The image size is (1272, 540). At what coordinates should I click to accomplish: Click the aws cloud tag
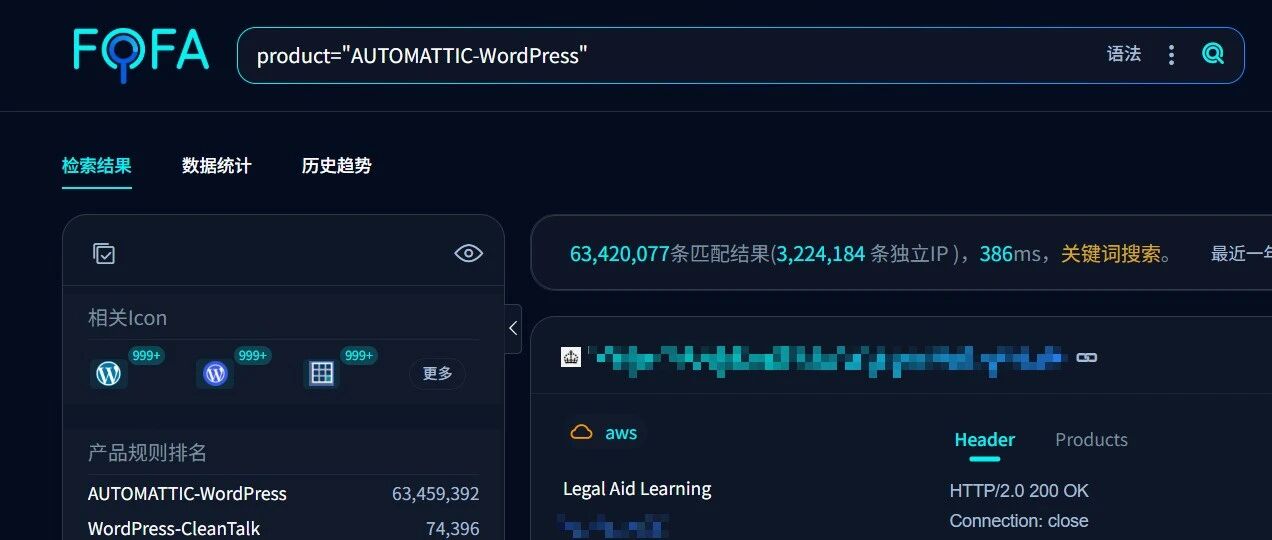[603, 433]
